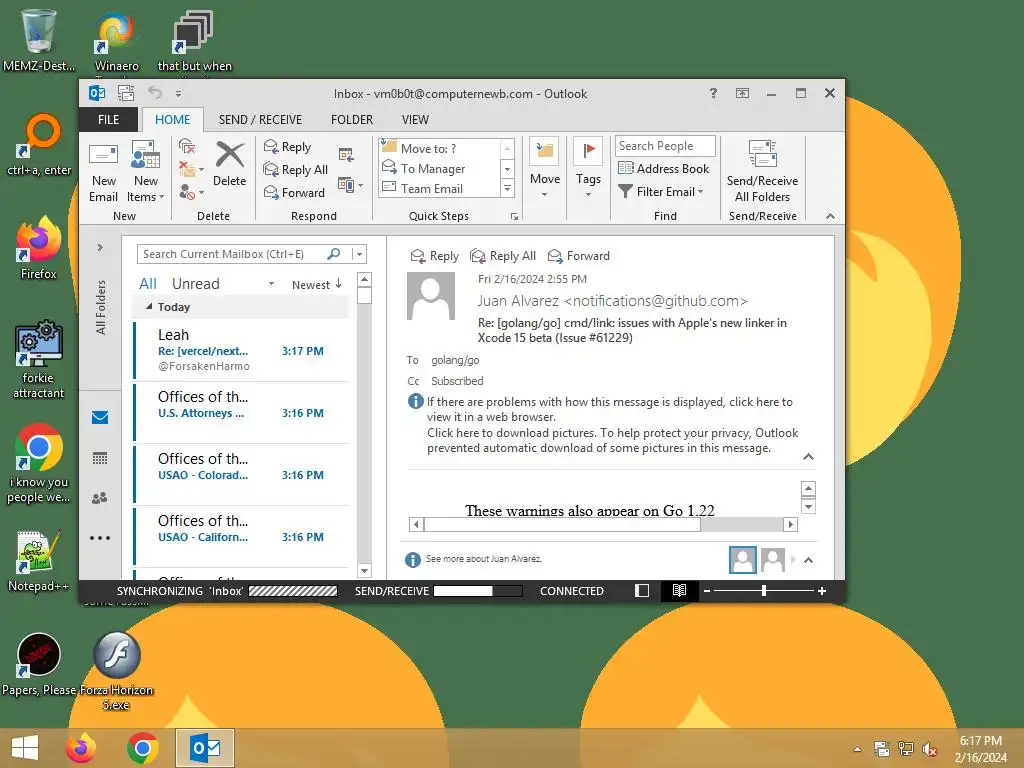
Task: Collapse the Today group
Action: (149, 306)
